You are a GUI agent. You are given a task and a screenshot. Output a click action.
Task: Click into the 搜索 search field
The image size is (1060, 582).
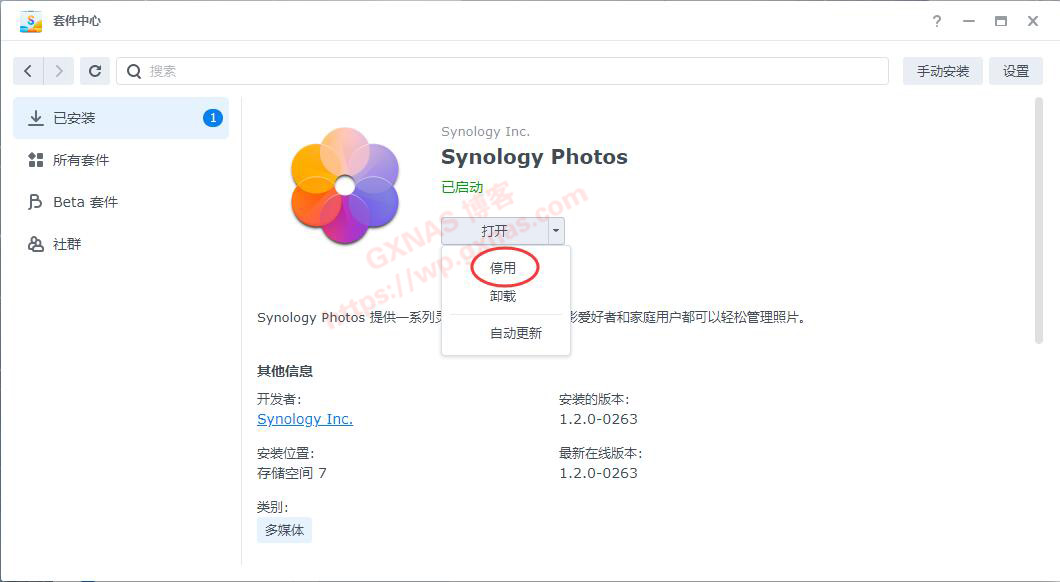(x=510, y=71)
